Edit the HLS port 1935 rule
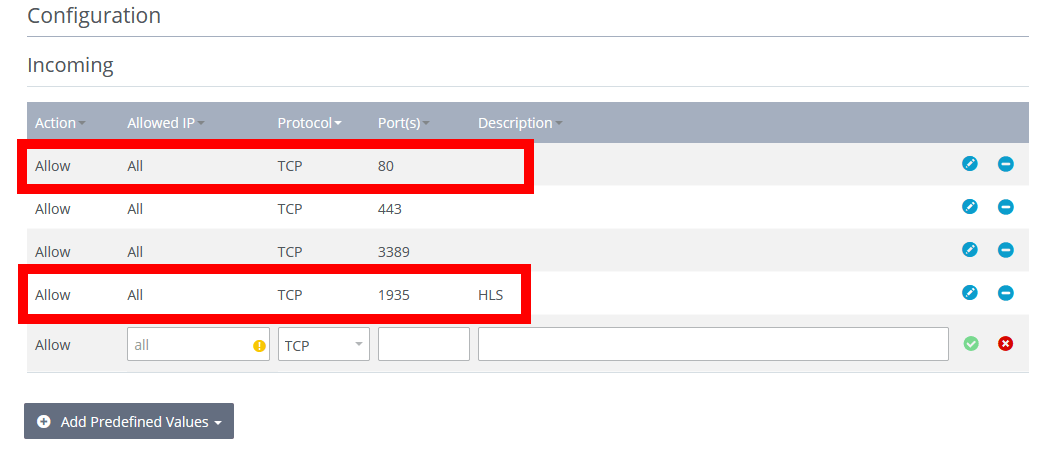 tap(969, 293)
